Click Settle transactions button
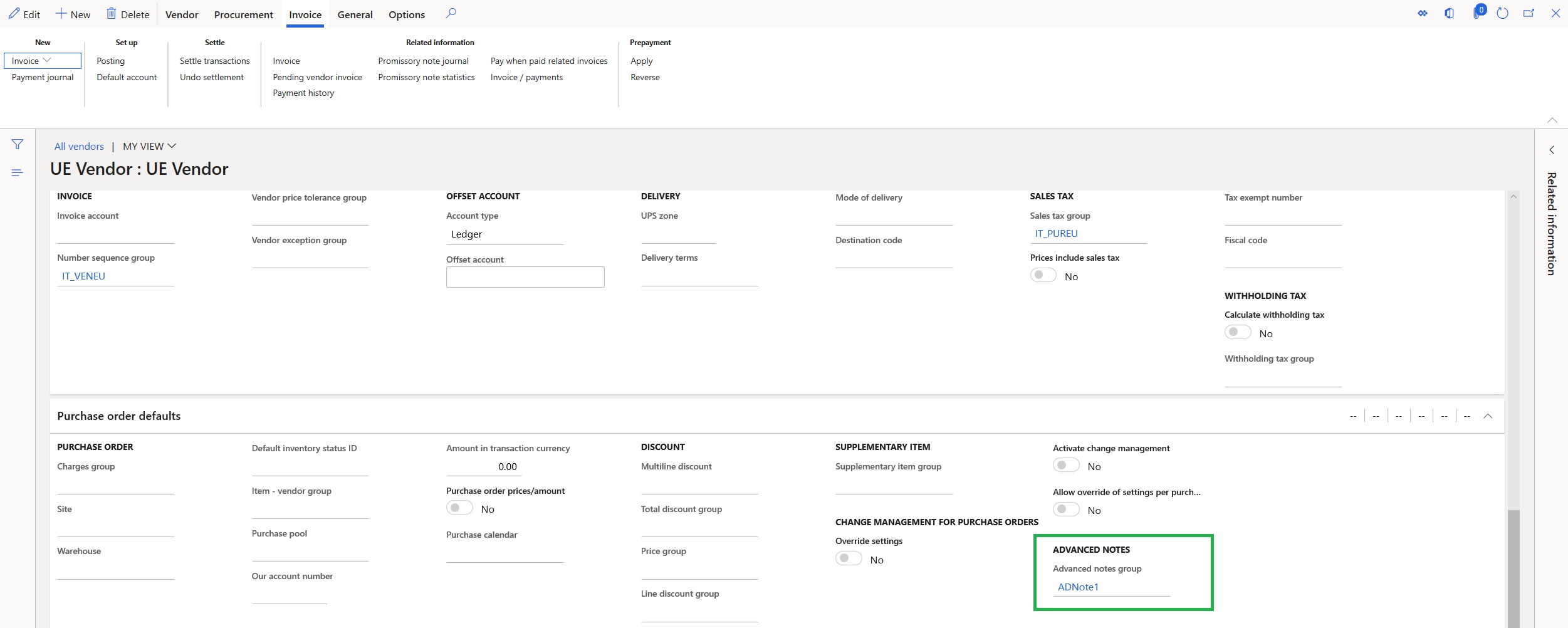This screenshot has width=1568, height=628. [x=214, y=61]
